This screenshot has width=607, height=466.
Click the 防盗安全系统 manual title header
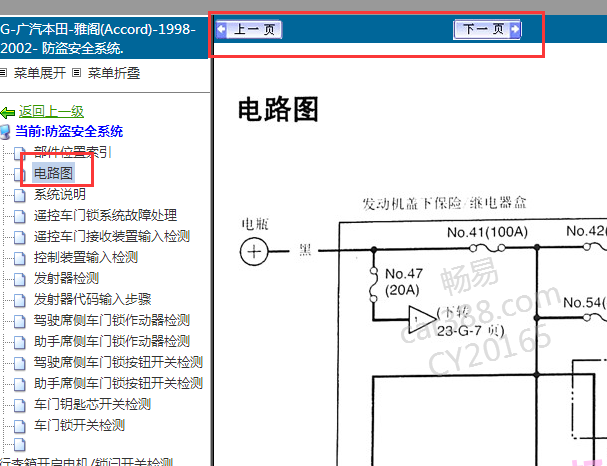click(99, 39)
